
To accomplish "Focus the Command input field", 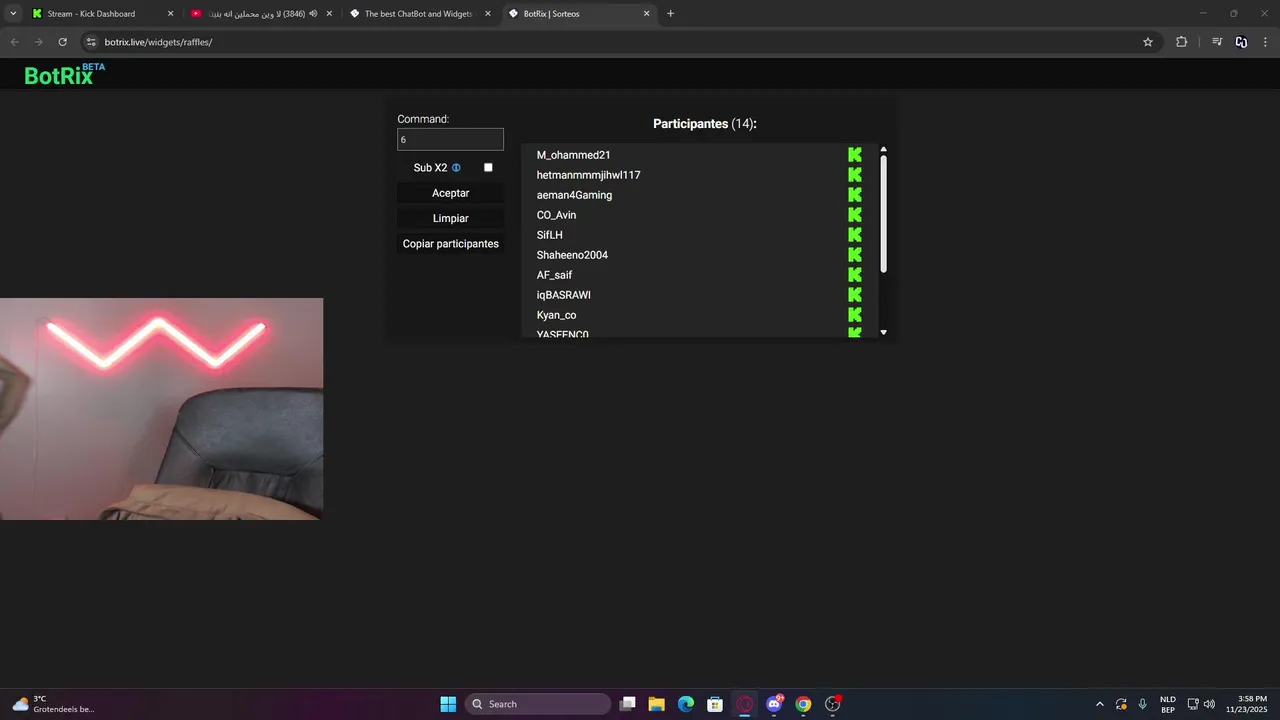I will point(450,140).
